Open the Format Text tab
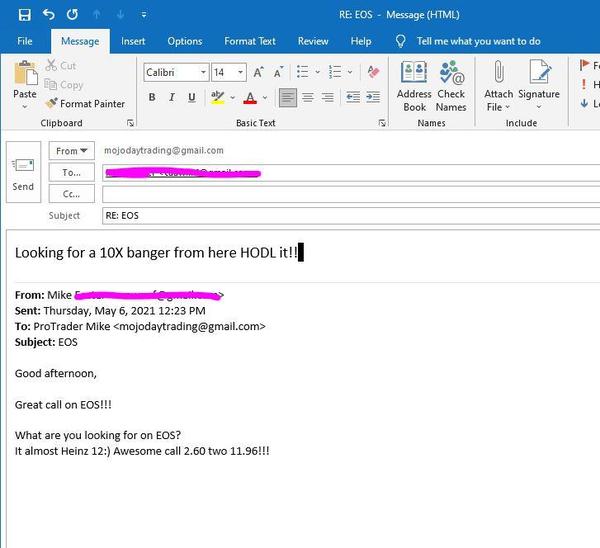 (x=250, y=41)
